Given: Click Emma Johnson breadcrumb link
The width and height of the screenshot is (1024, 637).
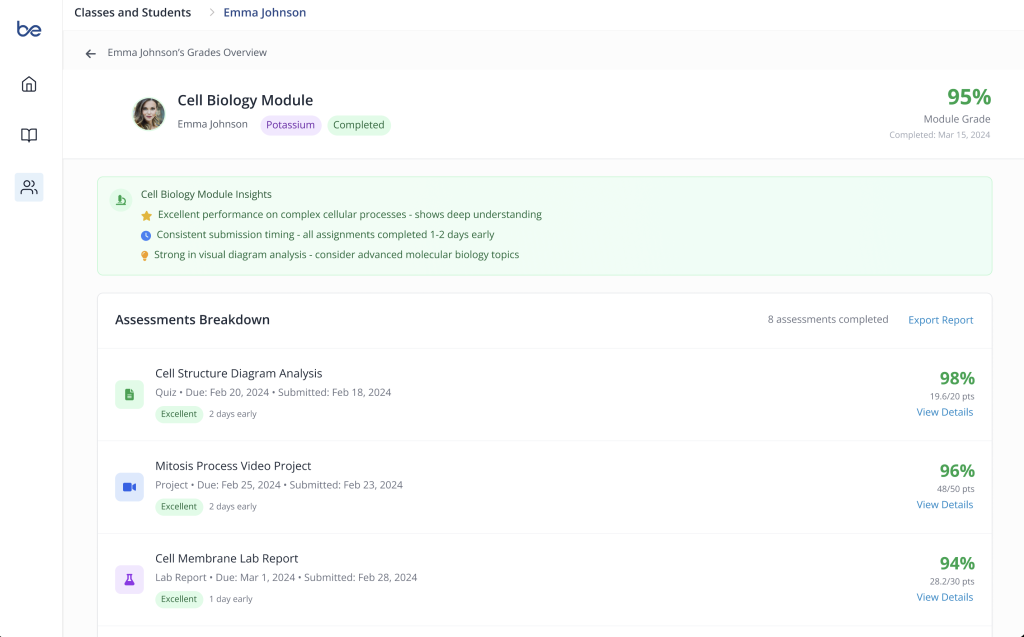Looking at the screenshot, I should [x=264, y=12].
